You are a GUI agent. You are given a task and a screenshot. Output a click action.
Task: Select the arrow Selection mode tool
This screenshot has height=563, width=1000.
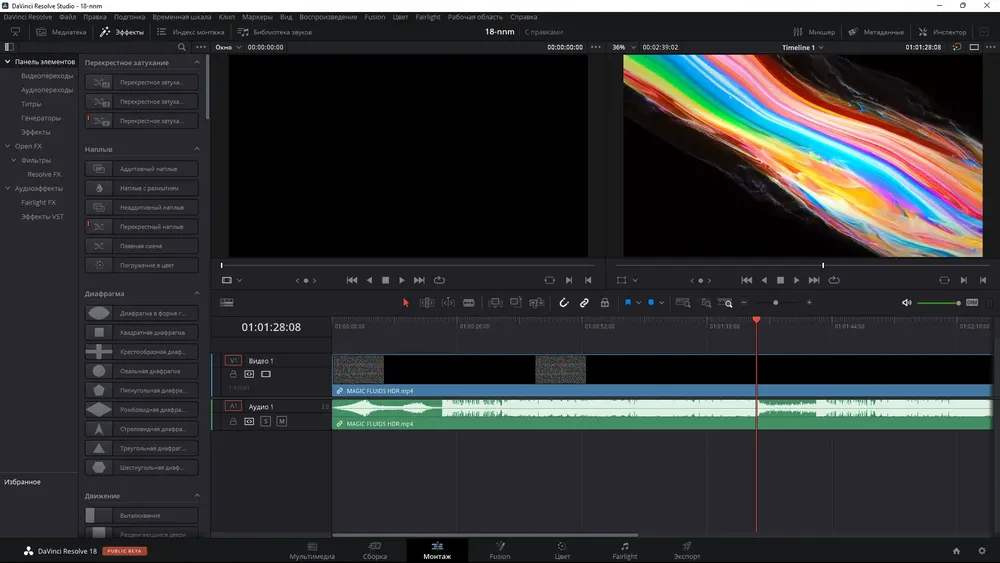(405, 302)
